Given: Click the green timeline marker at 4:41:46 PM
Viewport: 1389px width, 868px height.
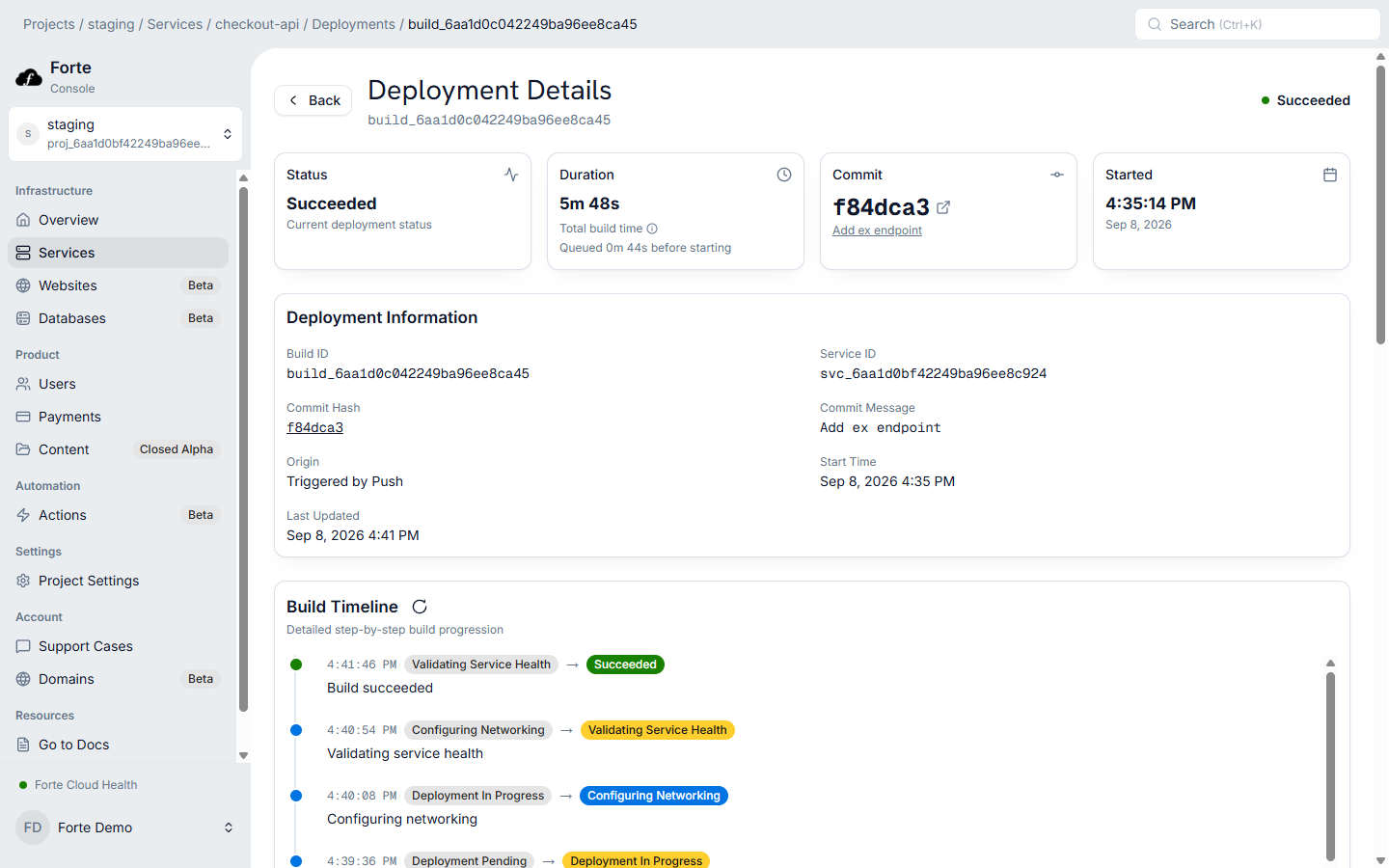Looking at the screenshot, I should 296,665.
